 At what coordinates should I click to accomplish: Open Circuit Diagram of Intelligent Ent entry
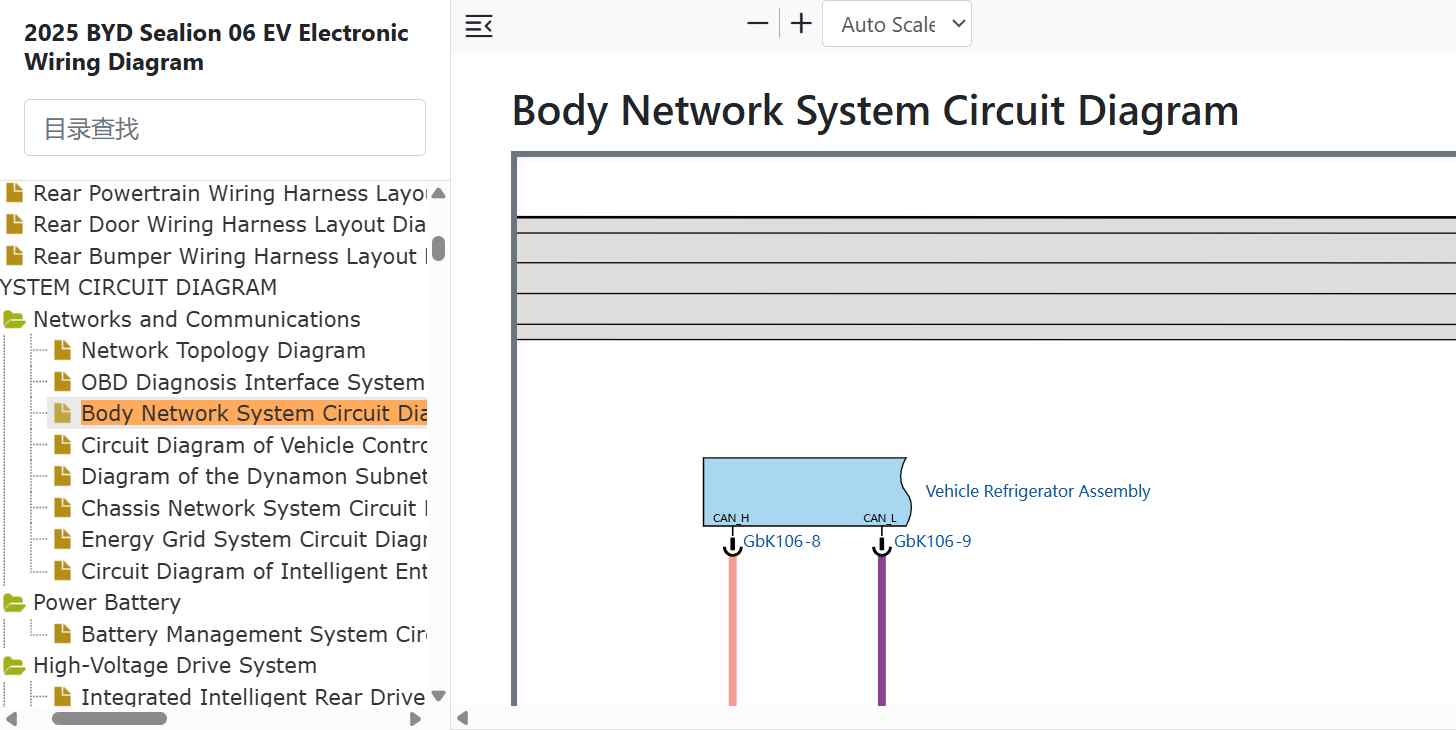tap(254, 571)
